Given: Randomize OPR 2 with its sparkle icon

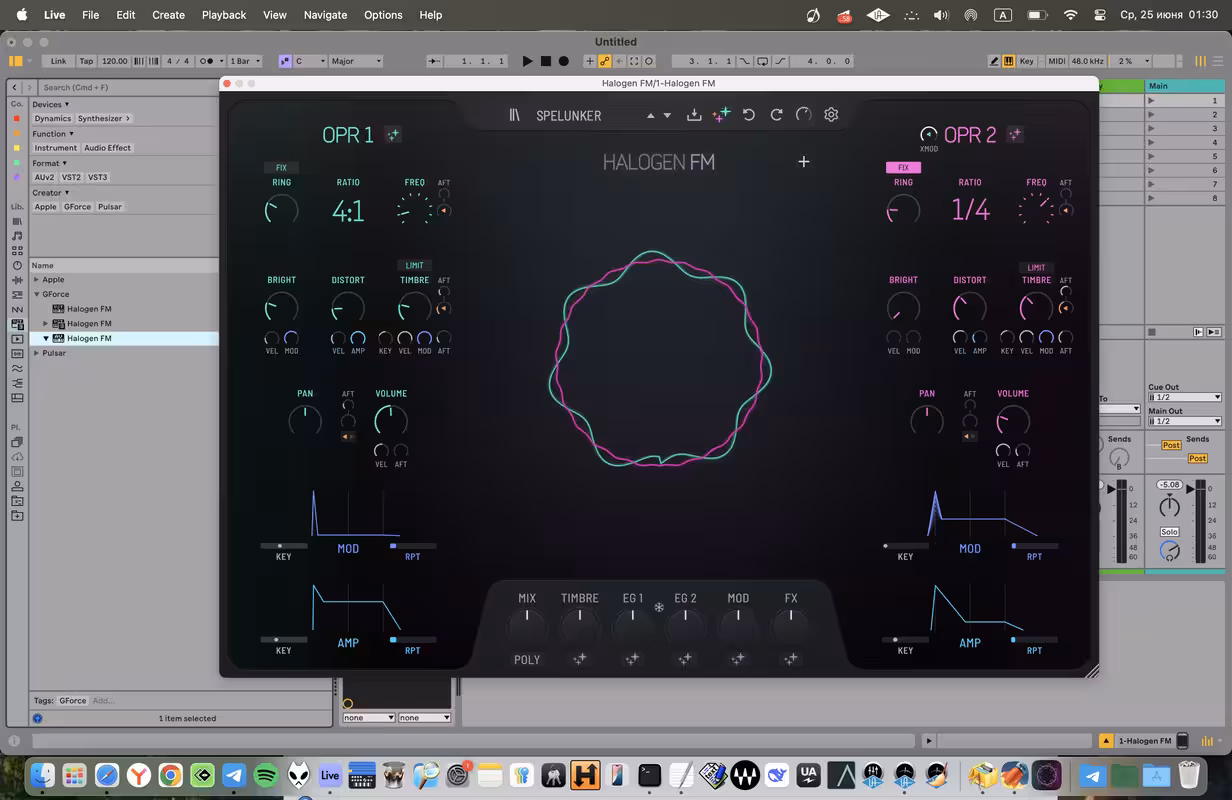Looking at the screenshot, I should [x=1015, y=135].
